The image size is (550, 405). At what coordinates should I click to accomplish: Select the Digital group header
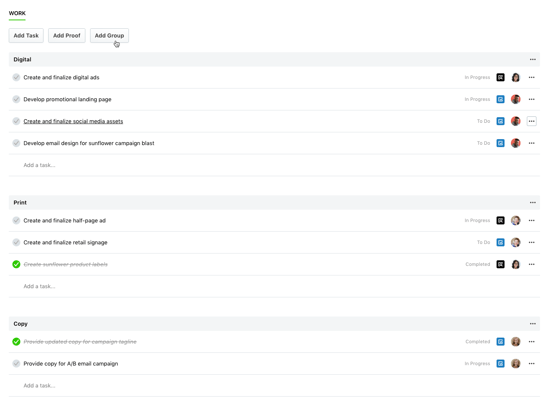tap(274, 60)
